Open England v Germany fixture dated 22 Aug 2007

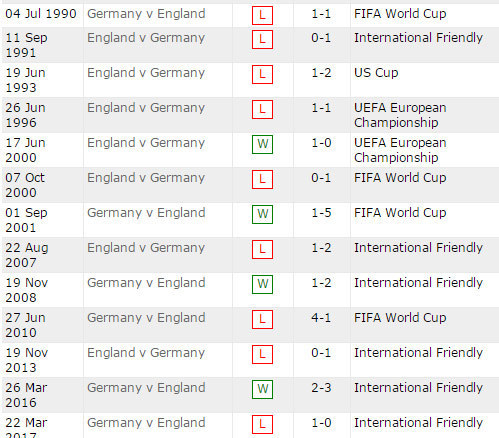click(x=146, y=248)
